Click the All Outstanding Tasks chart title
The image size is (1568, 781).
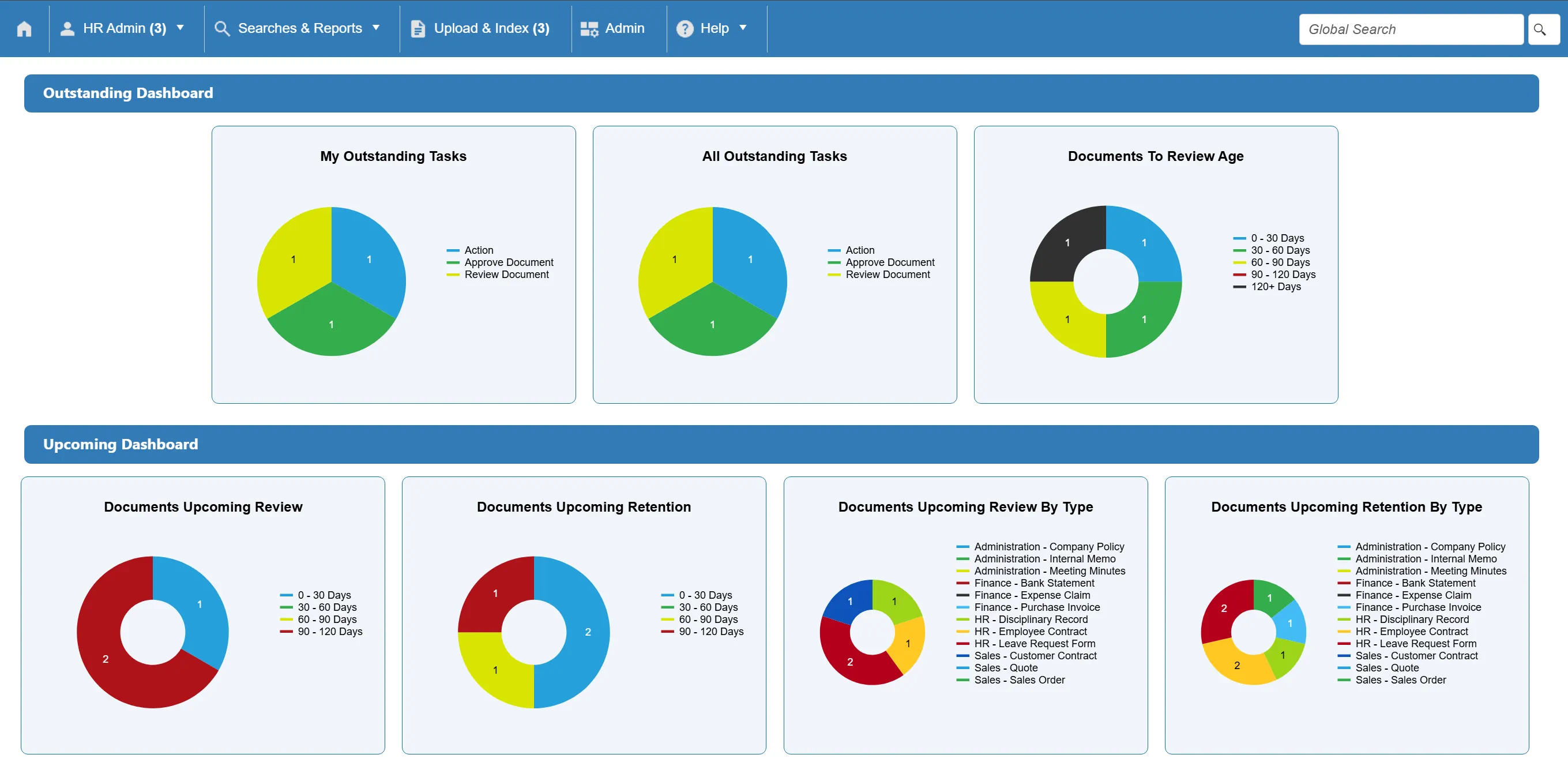coord(774,156)
